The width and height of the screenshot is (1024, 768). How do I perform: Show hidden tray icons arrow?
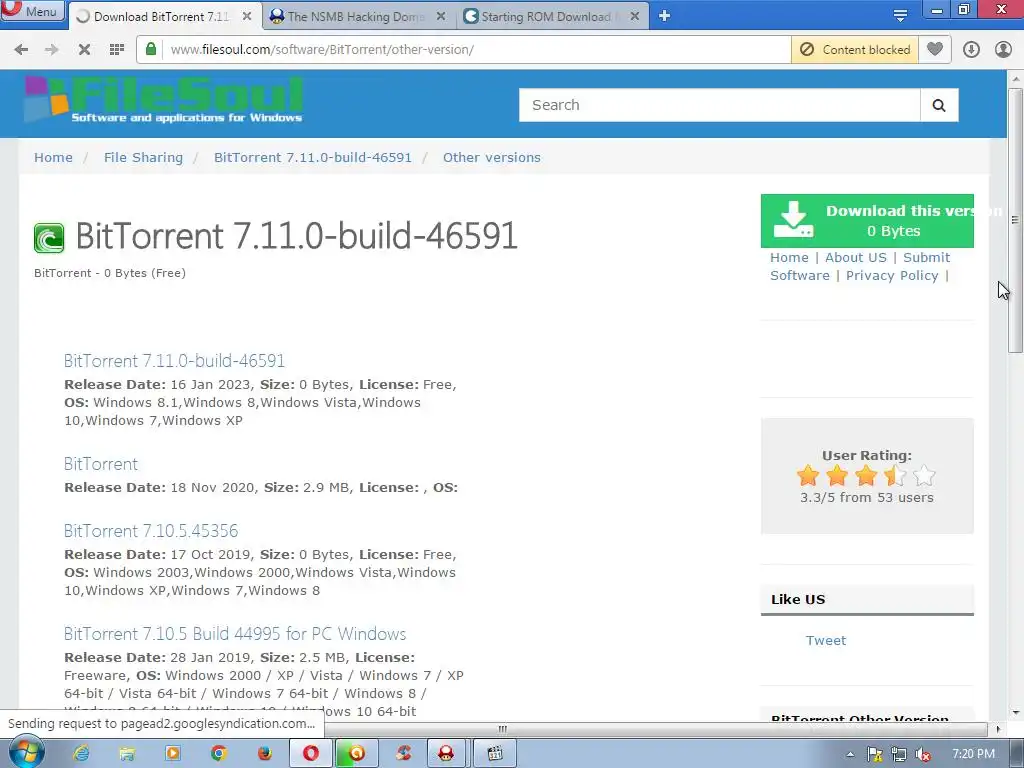[850, 754]
